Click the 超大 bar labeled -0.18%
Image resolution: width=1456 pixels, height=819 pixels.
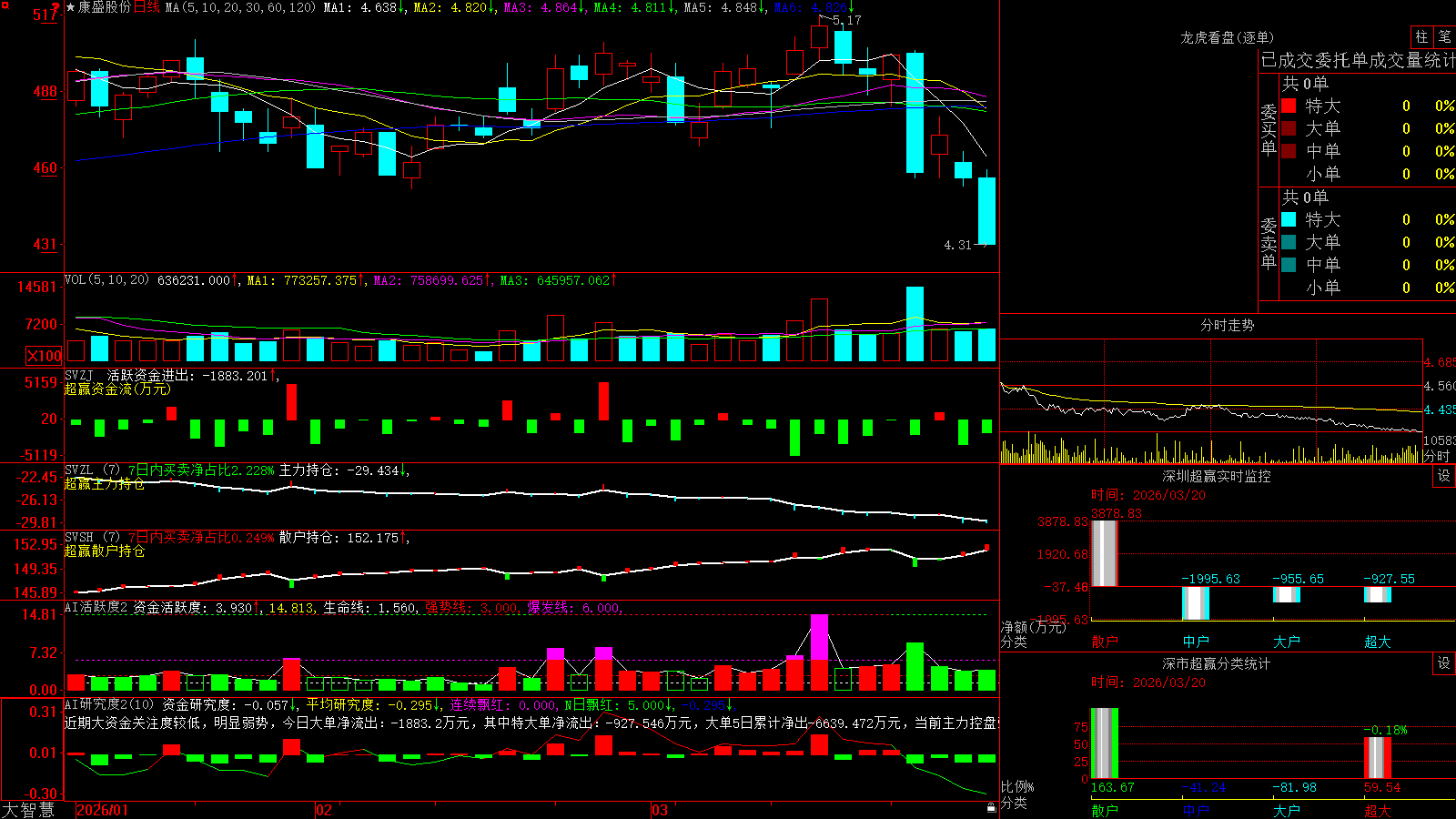coord(1378,757)
